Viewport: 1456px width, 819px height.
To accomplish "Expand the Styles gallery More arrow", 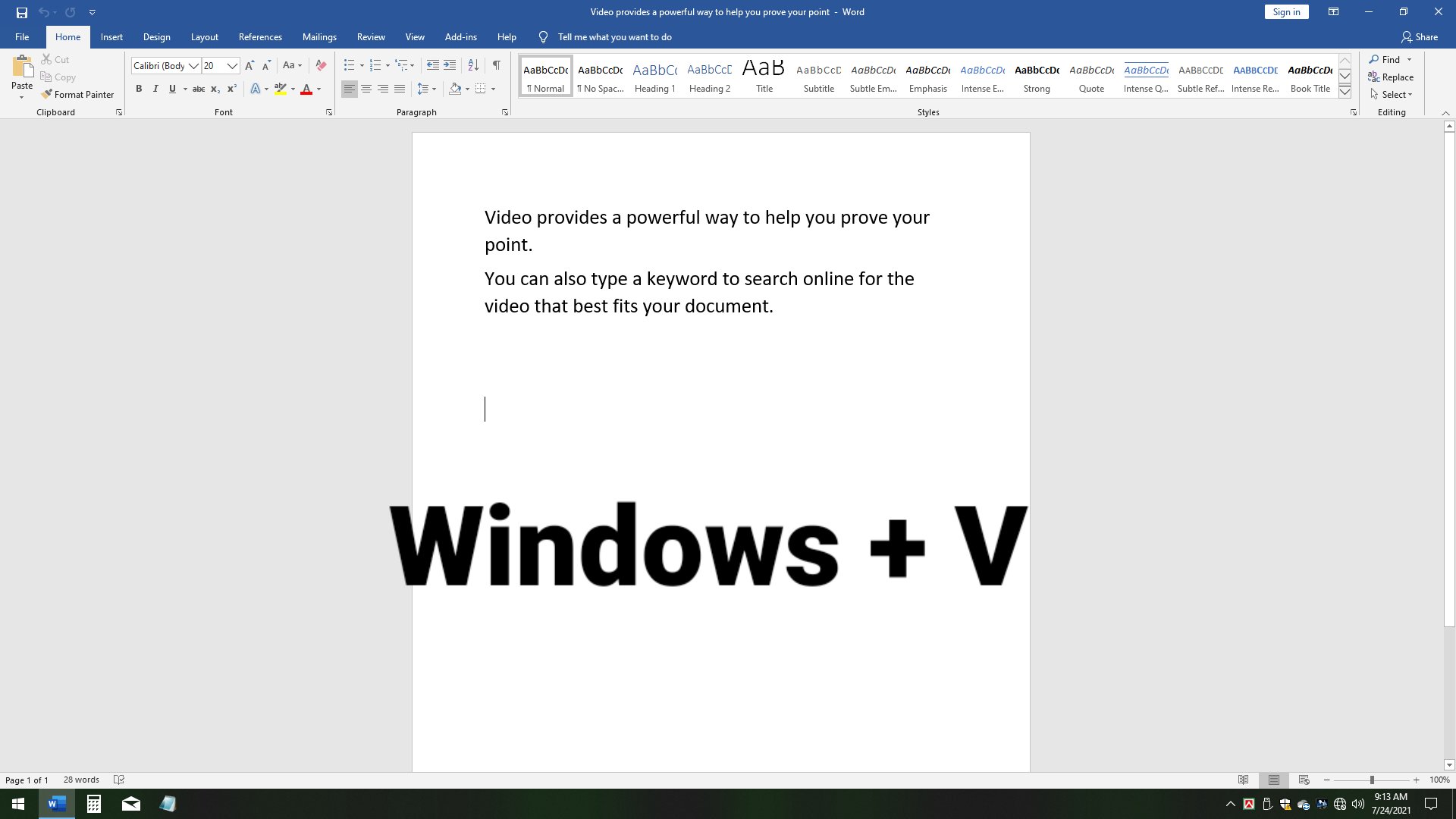I will click(x=1345, y=93).
